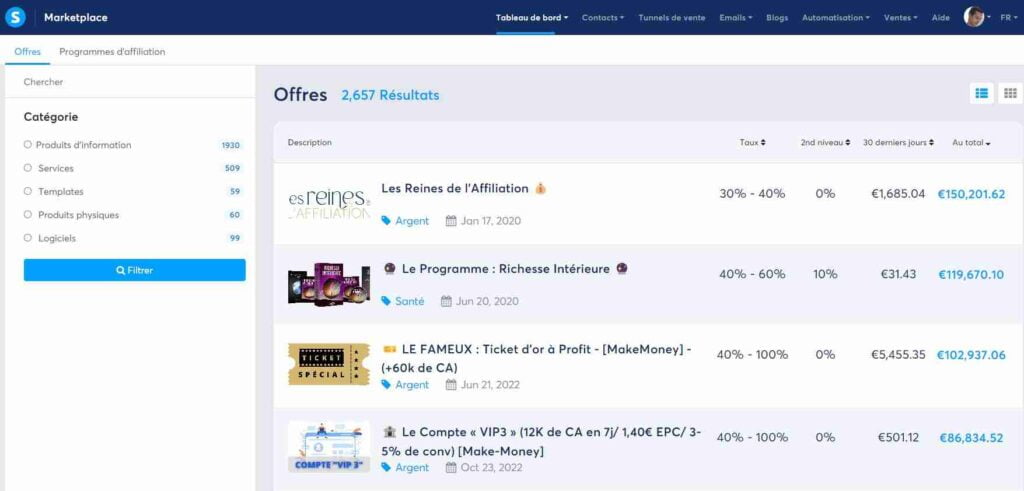The image size is (1024, 491).
Task: Open the Contacts dropdown menu
Action: (602, 18)
